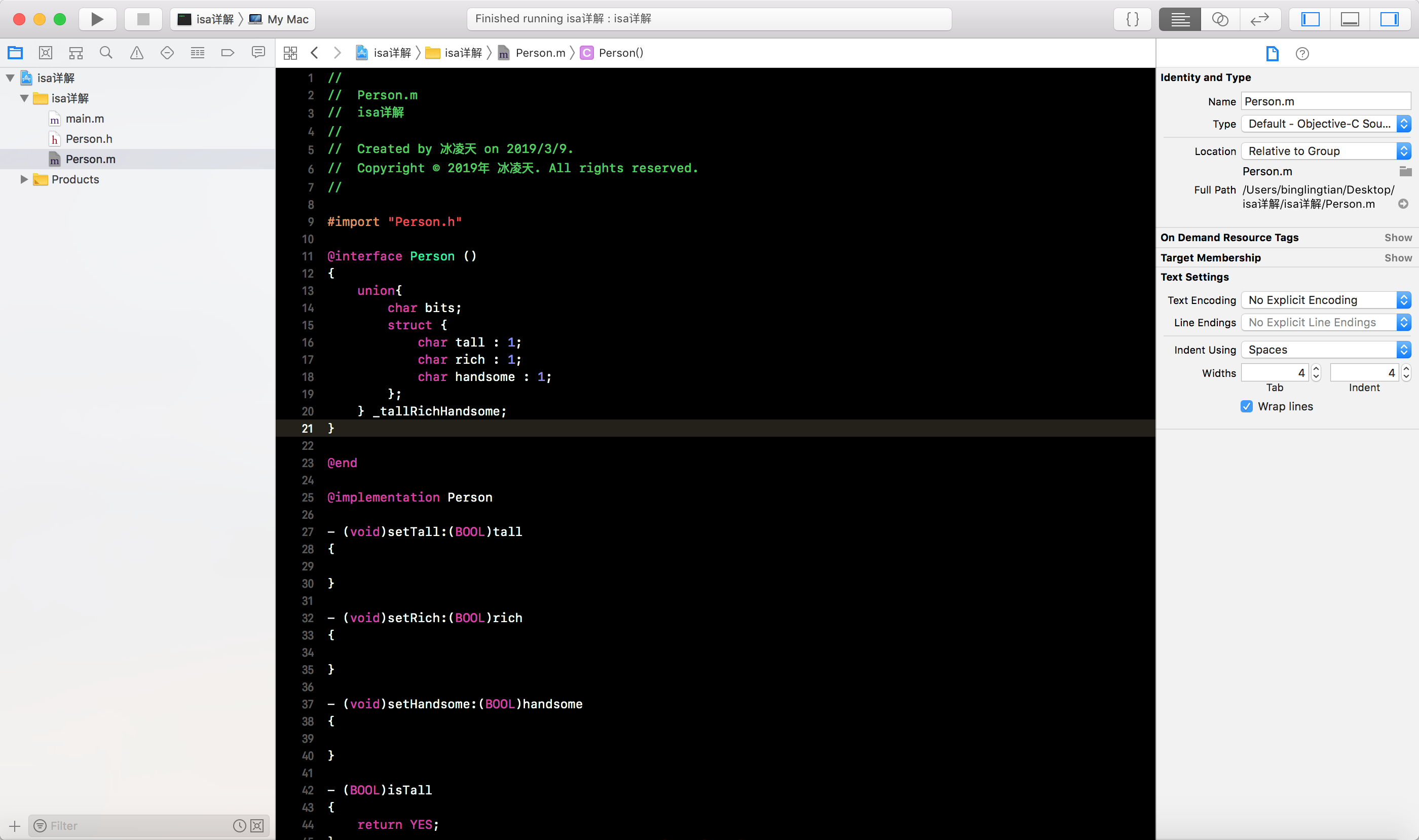
Task: Toggle the Debug area visibility
Action: coord(1350,19)
